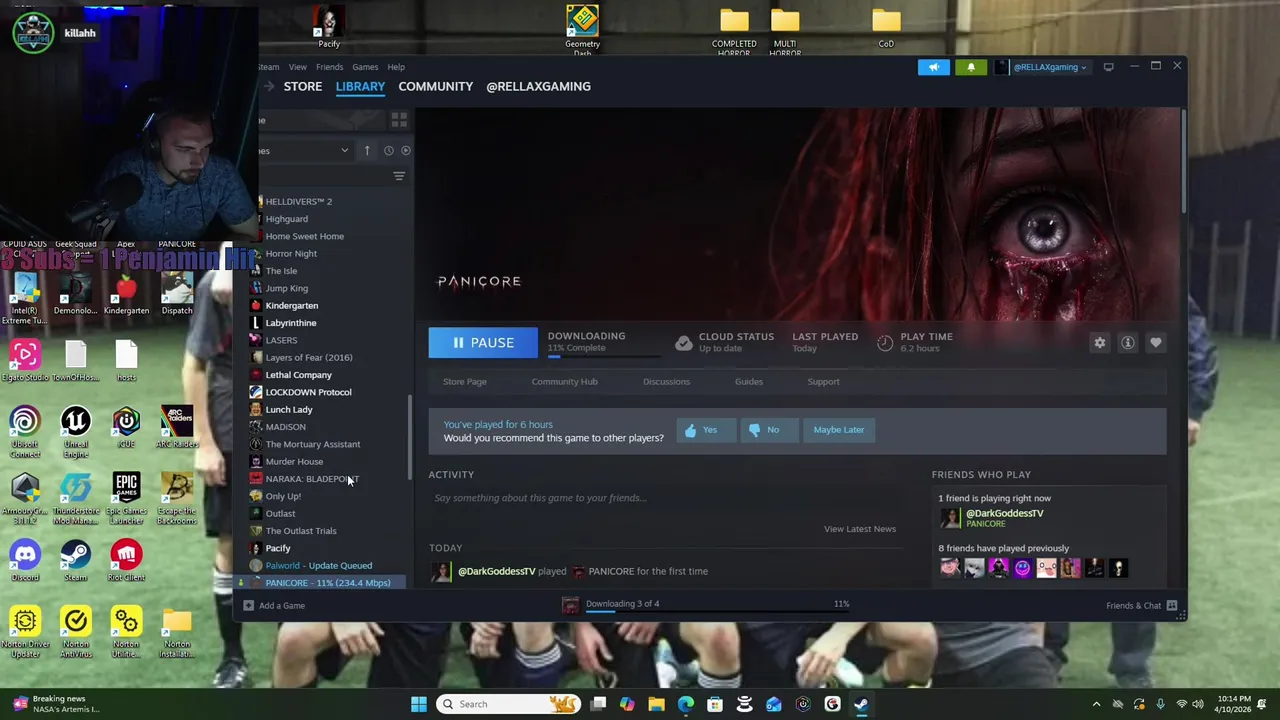Open PANICORE Support link
Viewport: 1280px width, 720px height.
click(x=823, y=382)
